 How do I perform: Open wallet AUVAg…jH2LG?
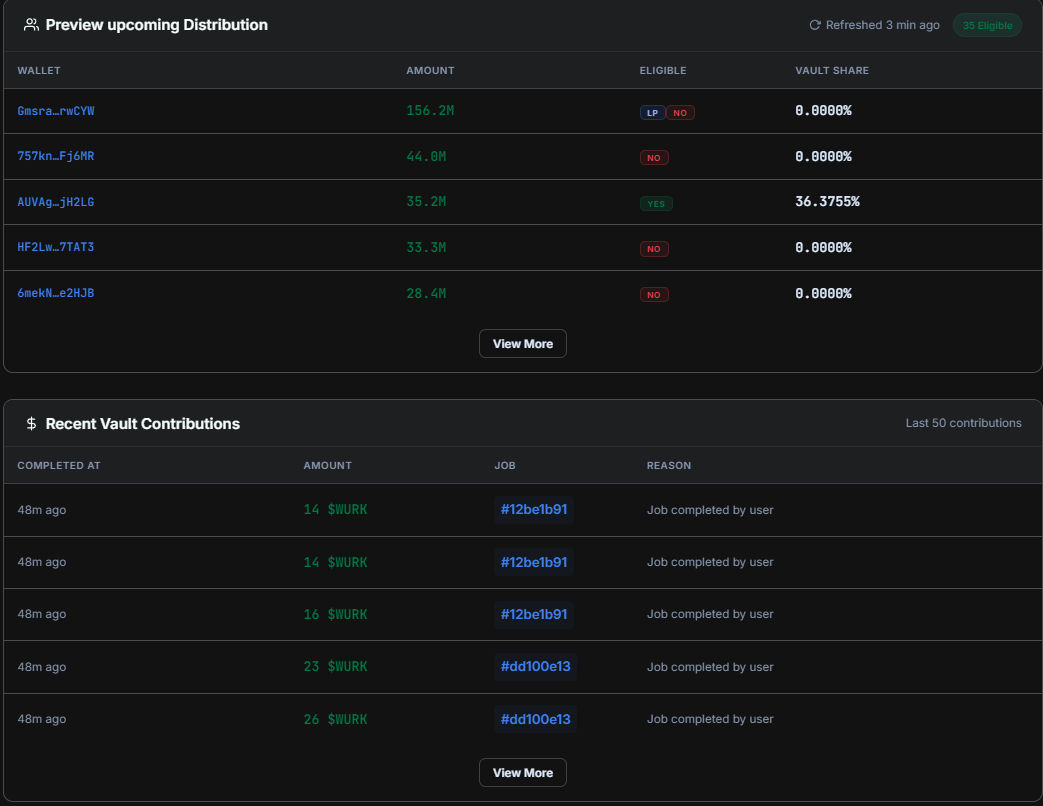56,202
